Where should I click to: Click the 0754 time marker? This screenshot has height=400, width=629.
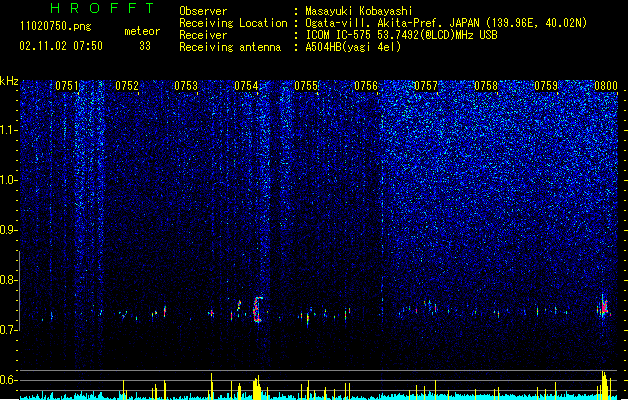[x=246, y=86]
